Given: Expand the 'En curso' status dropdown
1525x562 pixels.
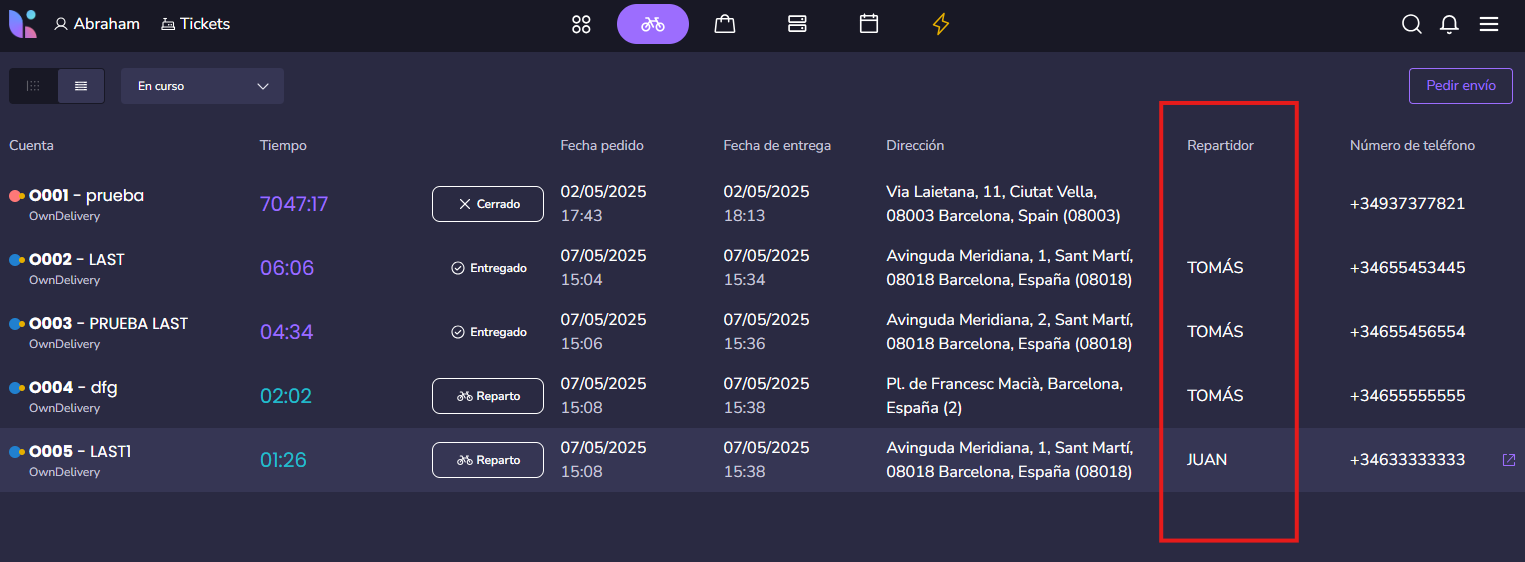Looking at the screenshot, I should pyautogui.click(x=202, y=86).
